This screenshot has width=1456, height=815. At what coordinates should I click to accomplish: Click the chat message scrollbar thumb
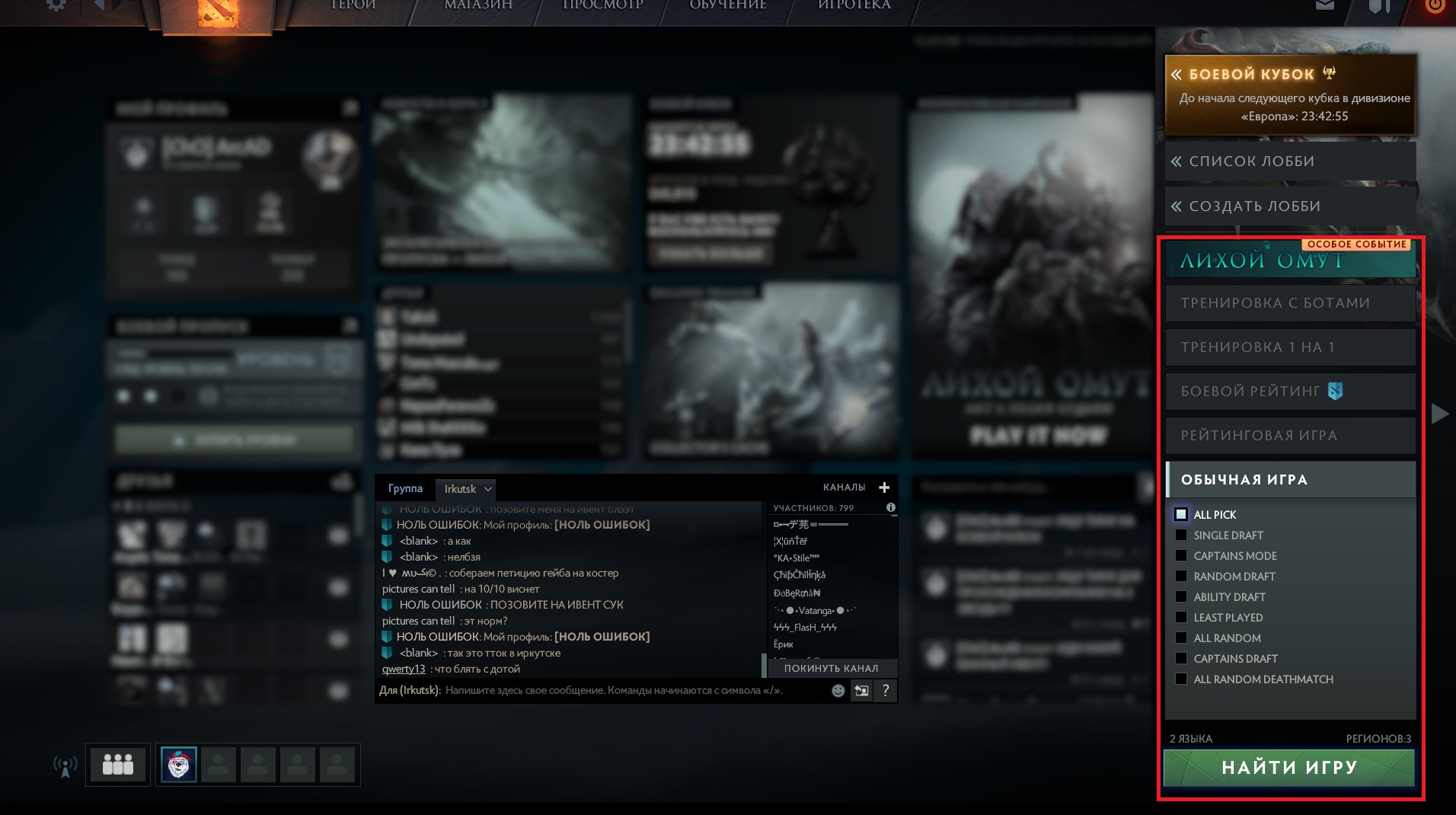tap(764, 666)
